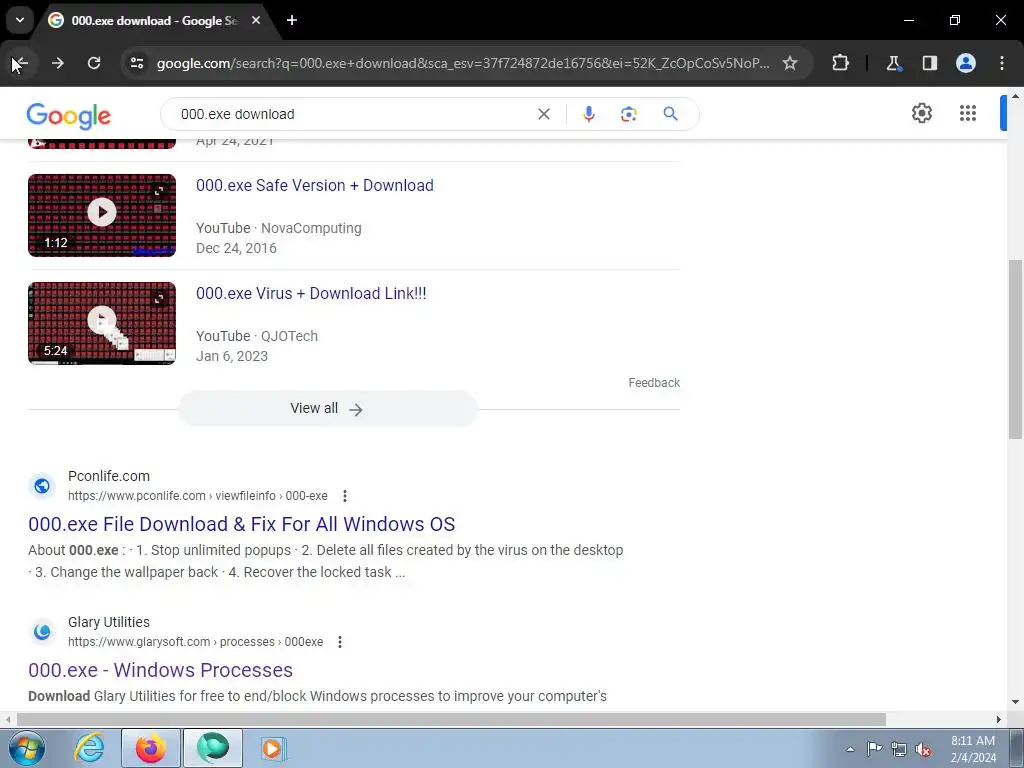The image size is (1024, 768).
Task: Go back using the browser back arrow
Action: (20, 63)
